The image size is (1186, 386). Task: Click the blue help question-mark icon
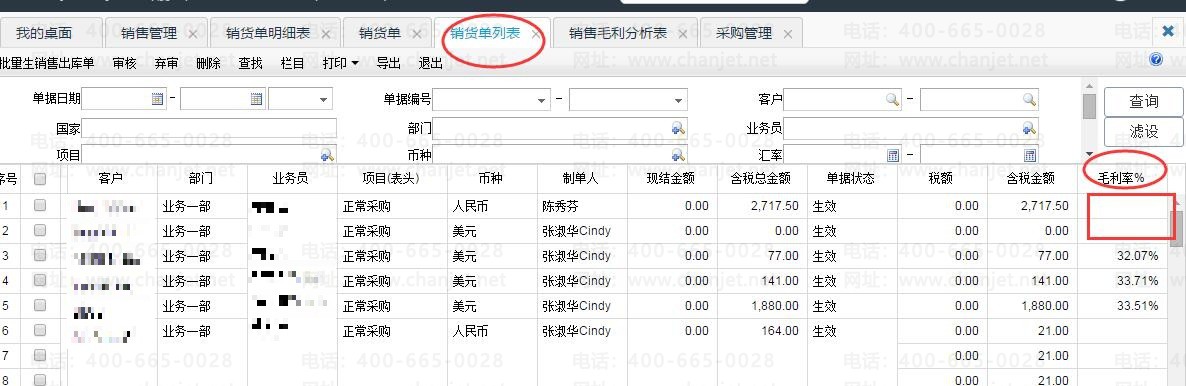tap(1156, 60)
